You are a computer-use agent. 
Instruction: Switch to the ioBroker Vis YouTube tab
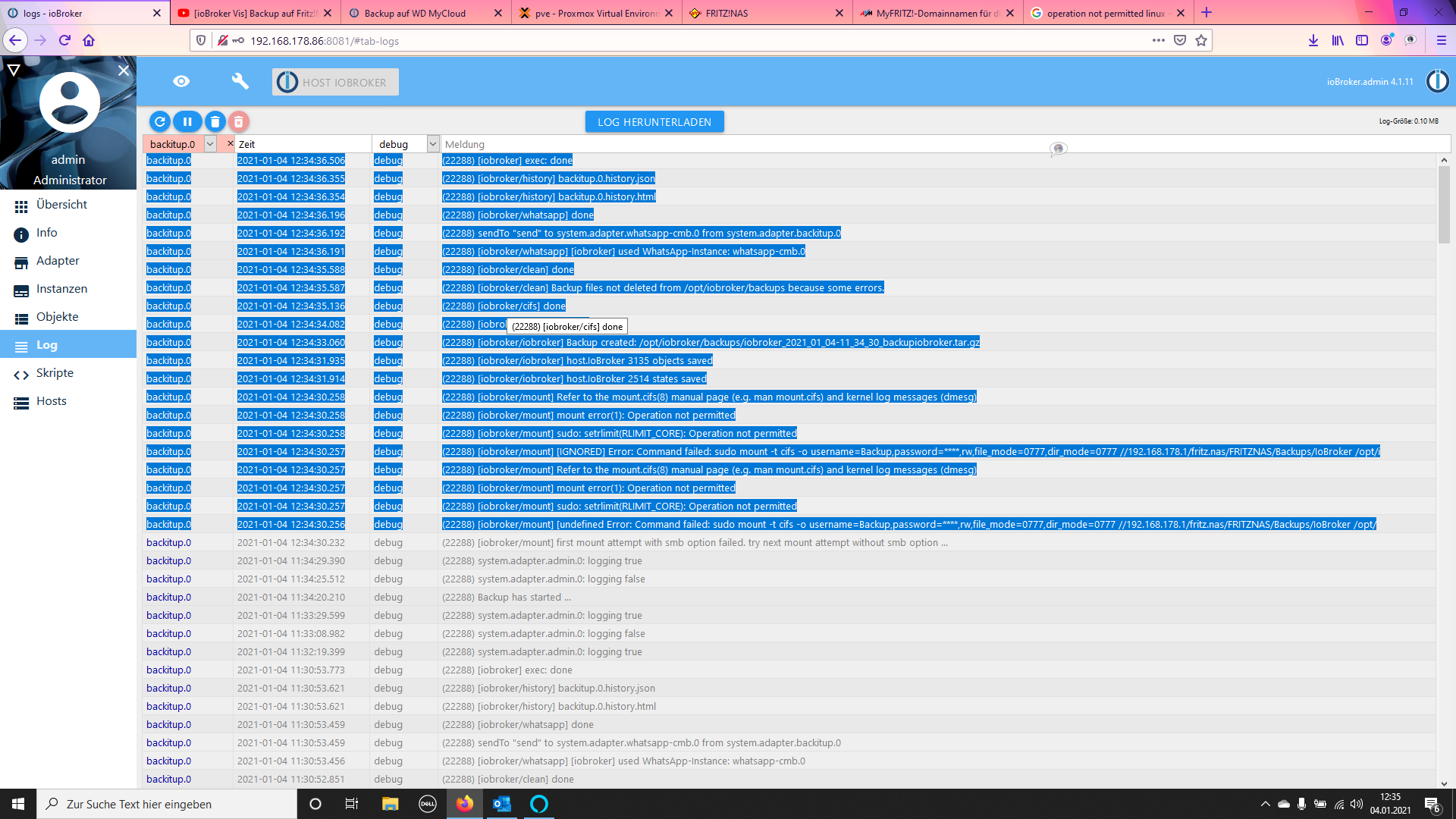254,13
